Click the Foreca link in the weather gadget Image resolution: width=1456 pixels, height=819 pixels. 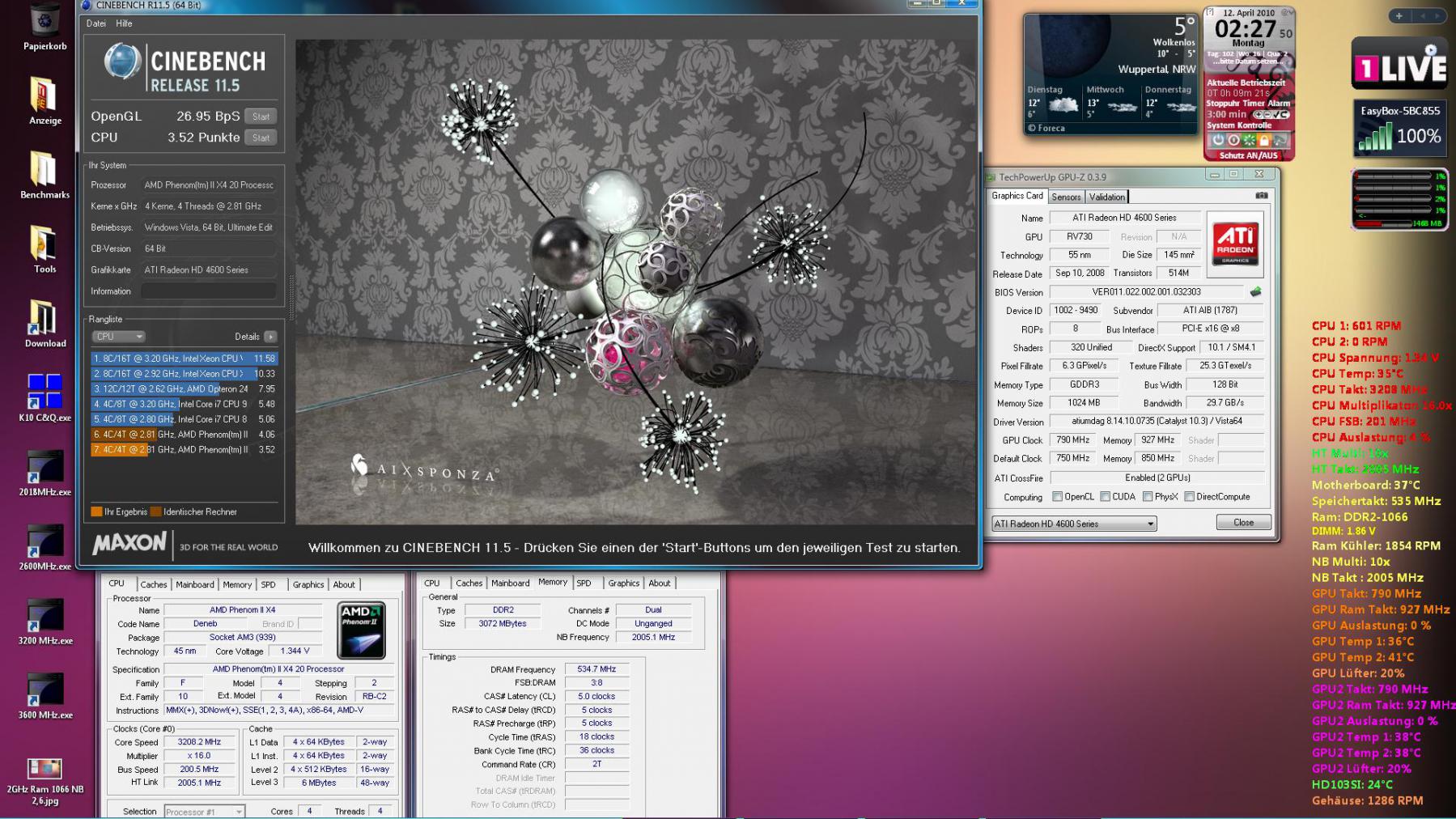click(x=1046, y=128)
